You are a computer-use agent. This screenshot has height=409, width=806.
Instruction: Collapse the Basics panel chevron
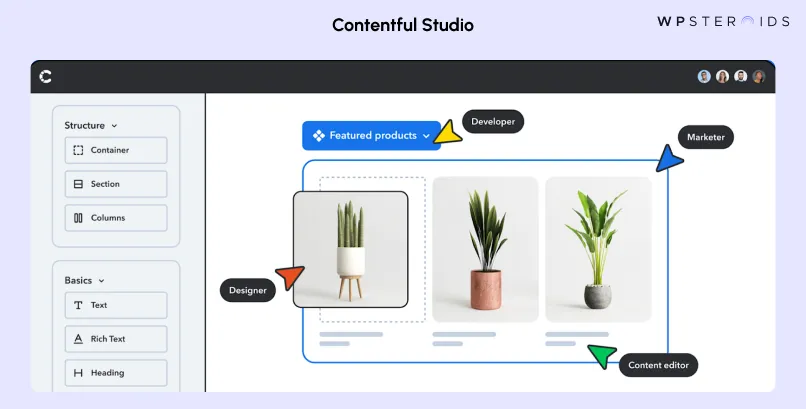point(101,281)
